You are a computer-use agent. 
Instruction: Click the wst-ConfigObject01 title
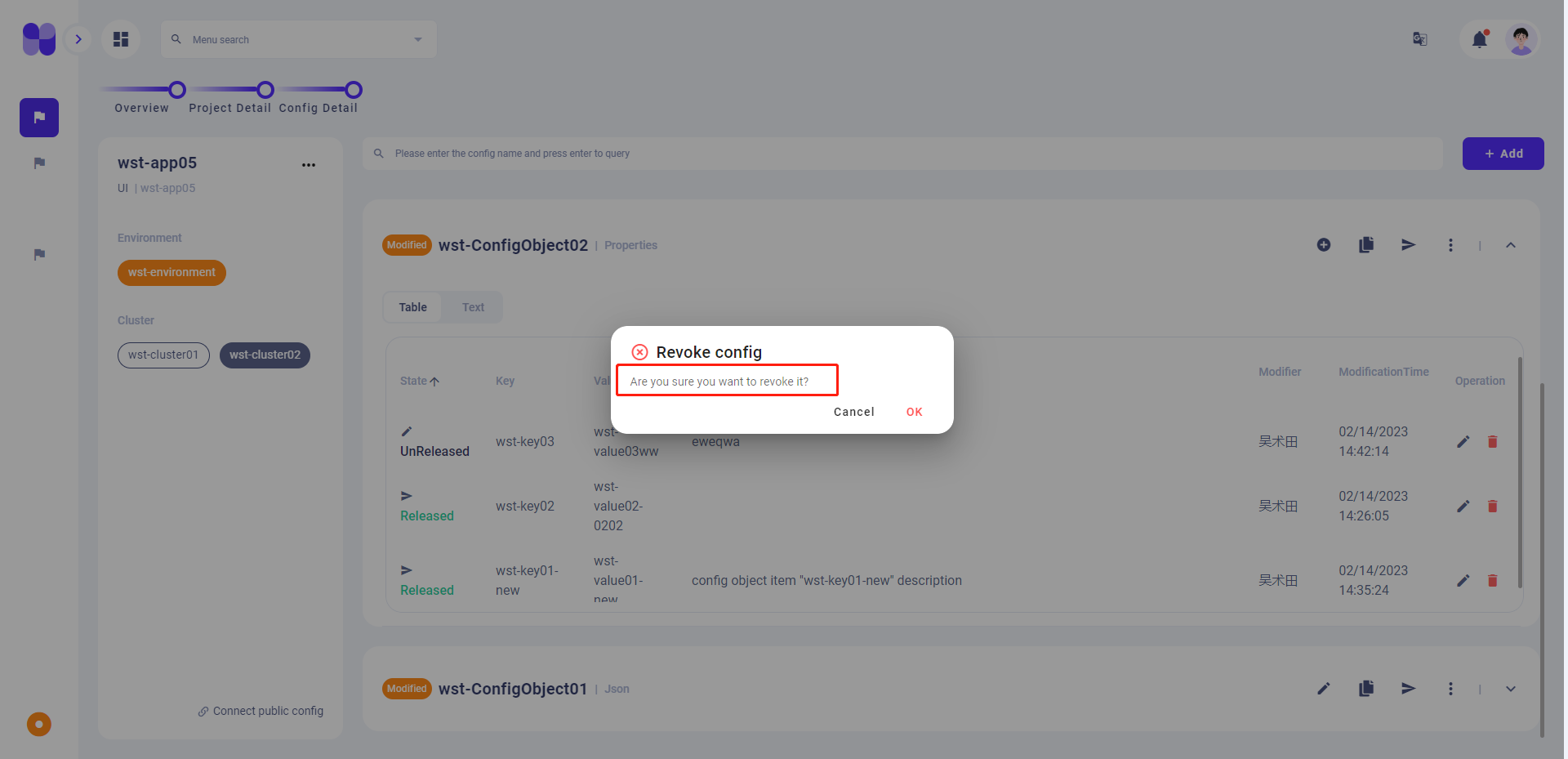click(513, 690)
